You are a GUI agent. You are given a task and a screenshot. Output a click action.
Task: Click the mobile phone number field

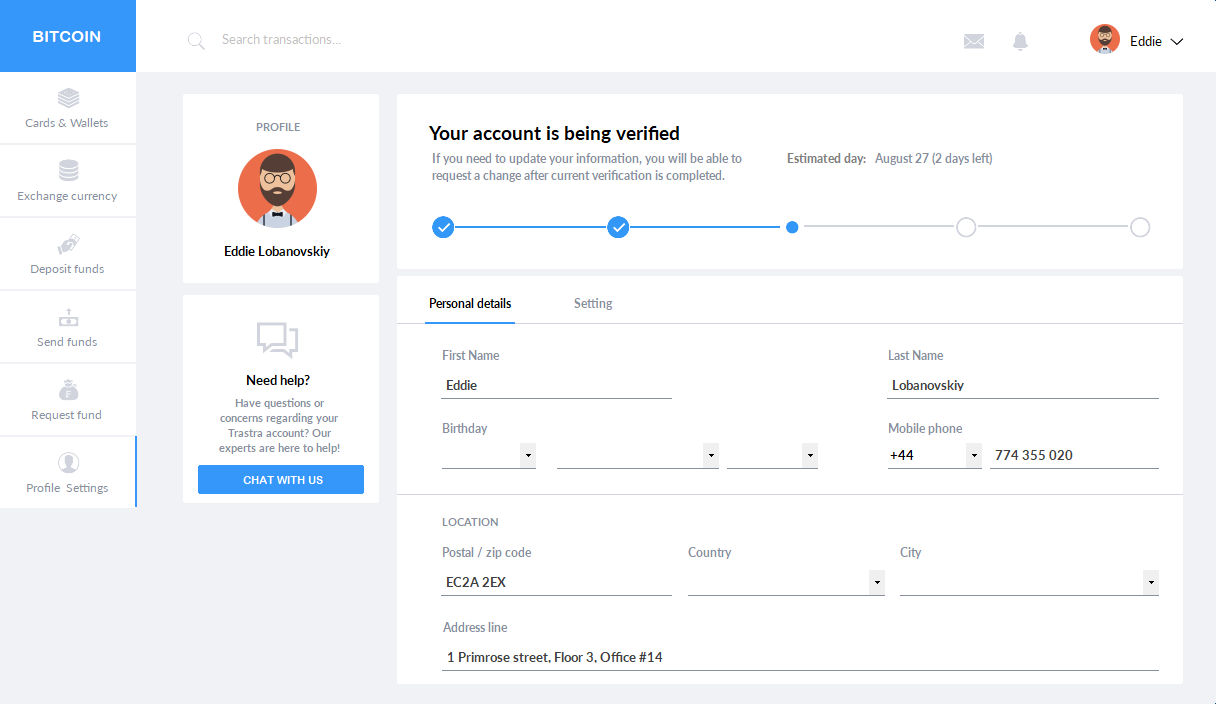(x=1074, y=456)
